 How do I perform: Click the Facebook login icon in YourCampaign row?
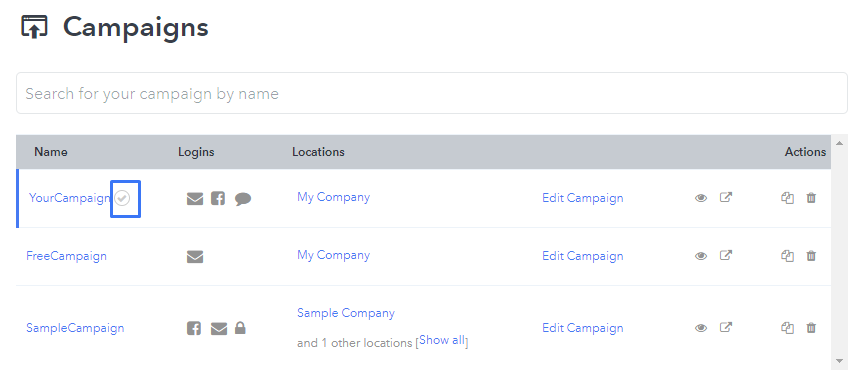(x=218, y=198)
